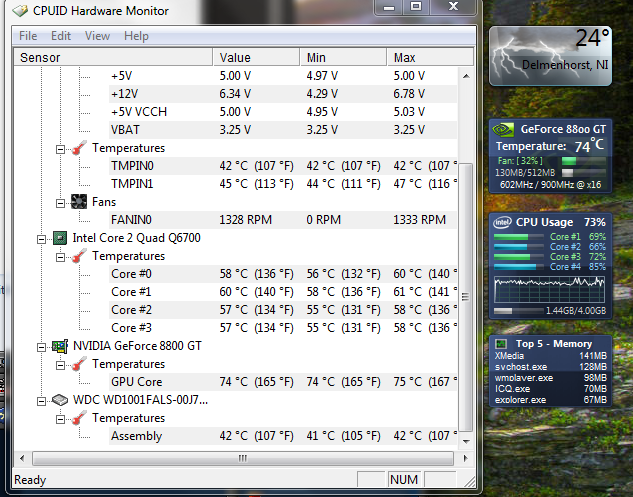633x497 pixels.
Task: Click the horizontal scrollbar thumb
Action: tap(243, 459)
